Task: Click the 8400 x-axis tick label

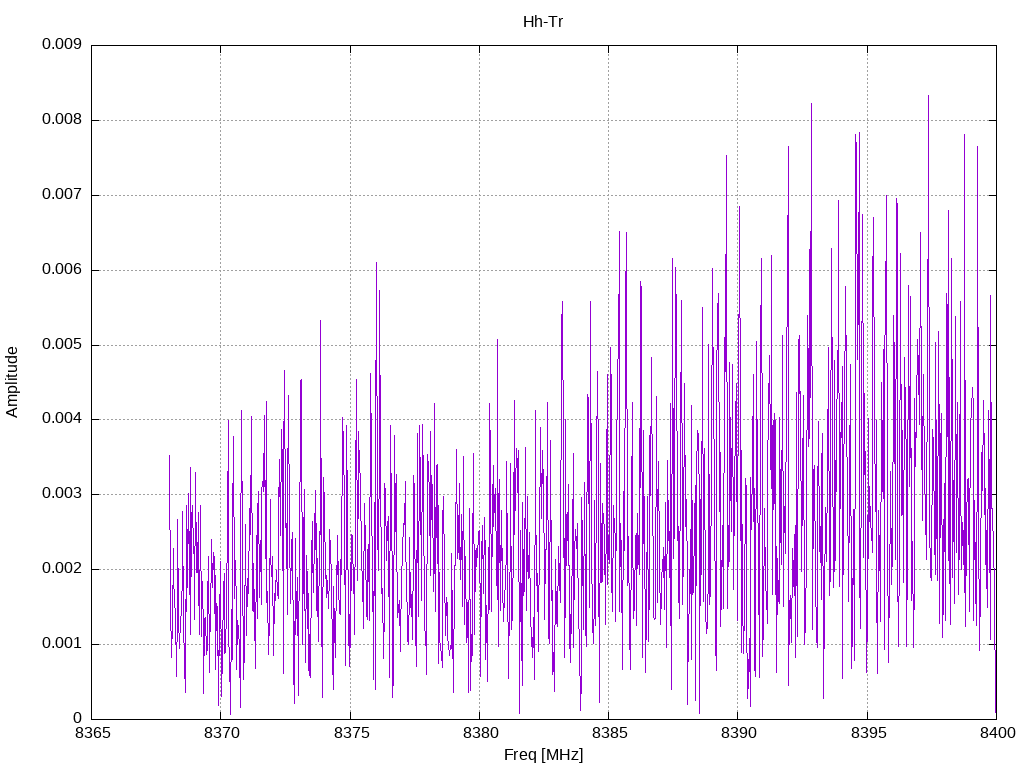Action: tap(998, 733)
